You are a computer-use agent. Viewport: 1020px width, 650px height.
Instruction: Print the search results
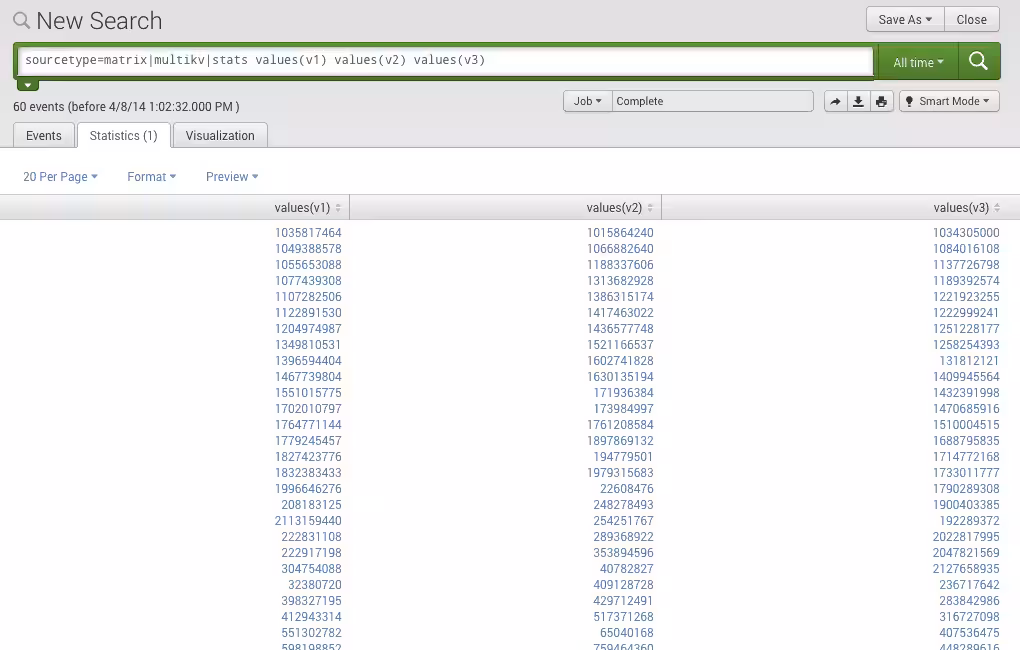(883, 101)
